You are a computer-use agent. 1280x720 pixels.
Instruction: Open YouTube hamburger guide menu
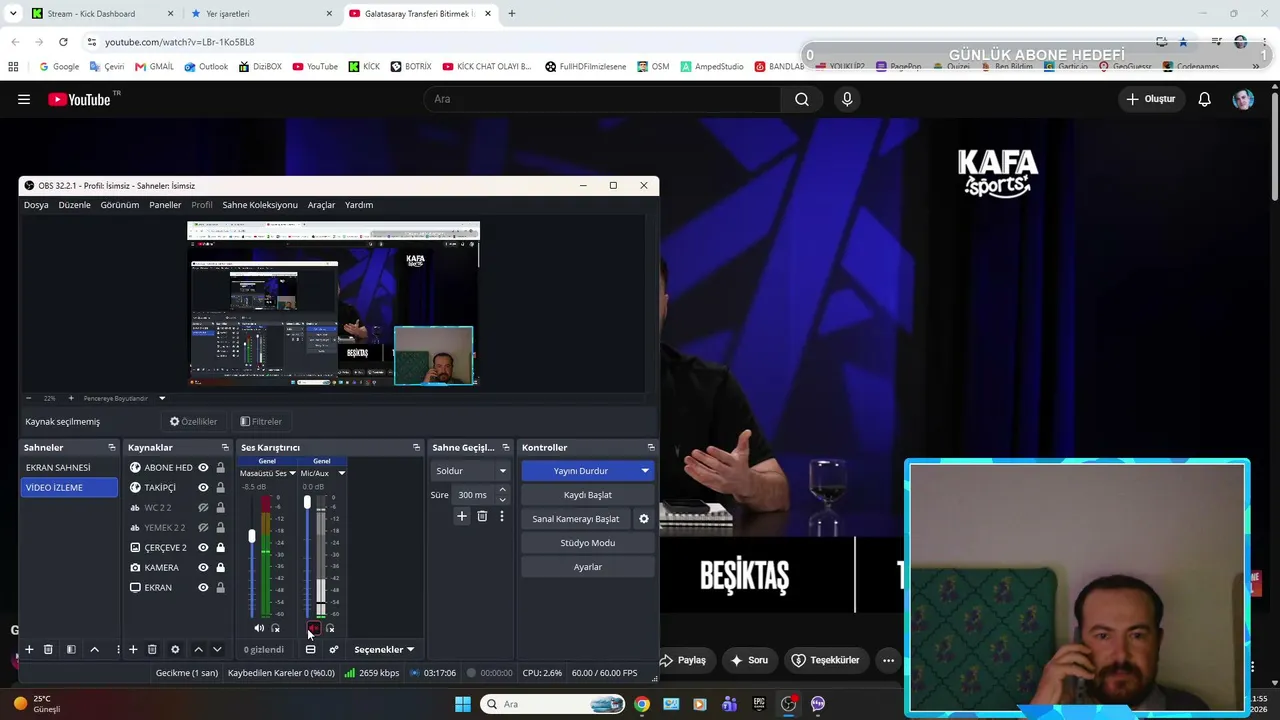pyautogui.click(x=24, y=99)
